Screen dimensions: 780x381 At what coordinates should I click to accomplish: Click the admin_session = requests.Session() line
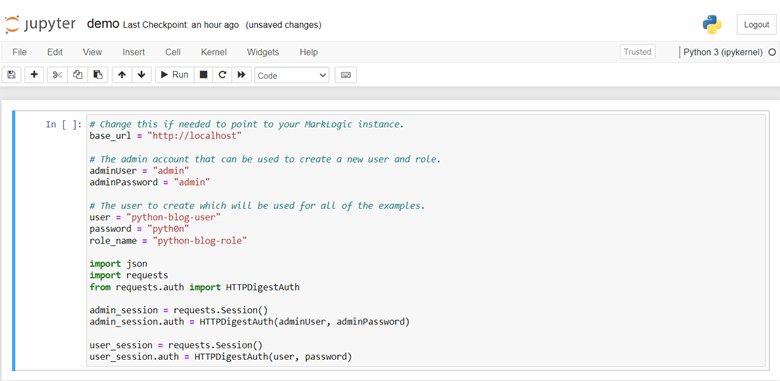point(179,310)
